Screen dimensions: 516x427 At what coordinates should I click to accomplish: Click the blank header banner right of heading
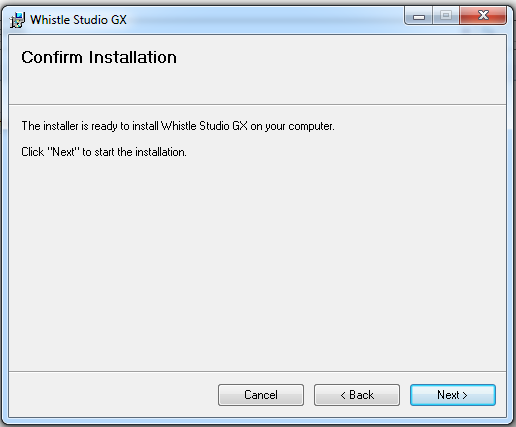pos(340,68)
